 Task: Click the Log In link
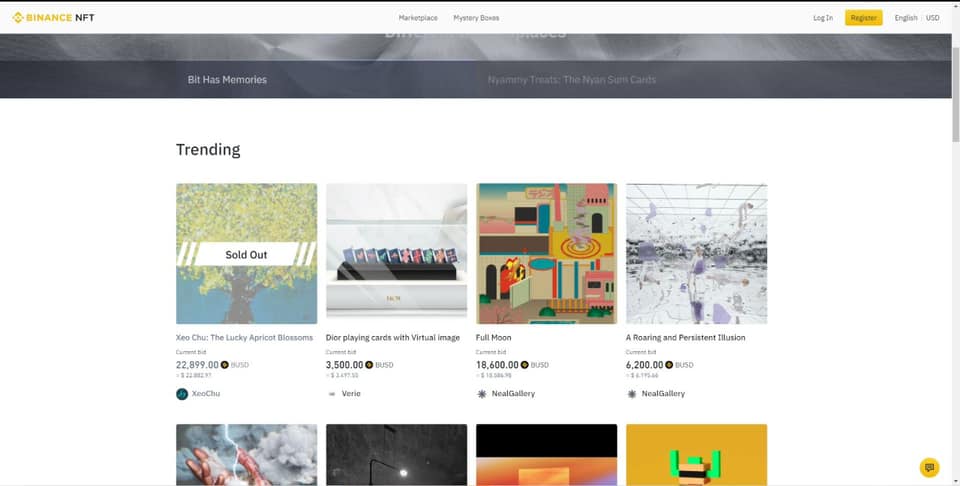tap(822, 18)
